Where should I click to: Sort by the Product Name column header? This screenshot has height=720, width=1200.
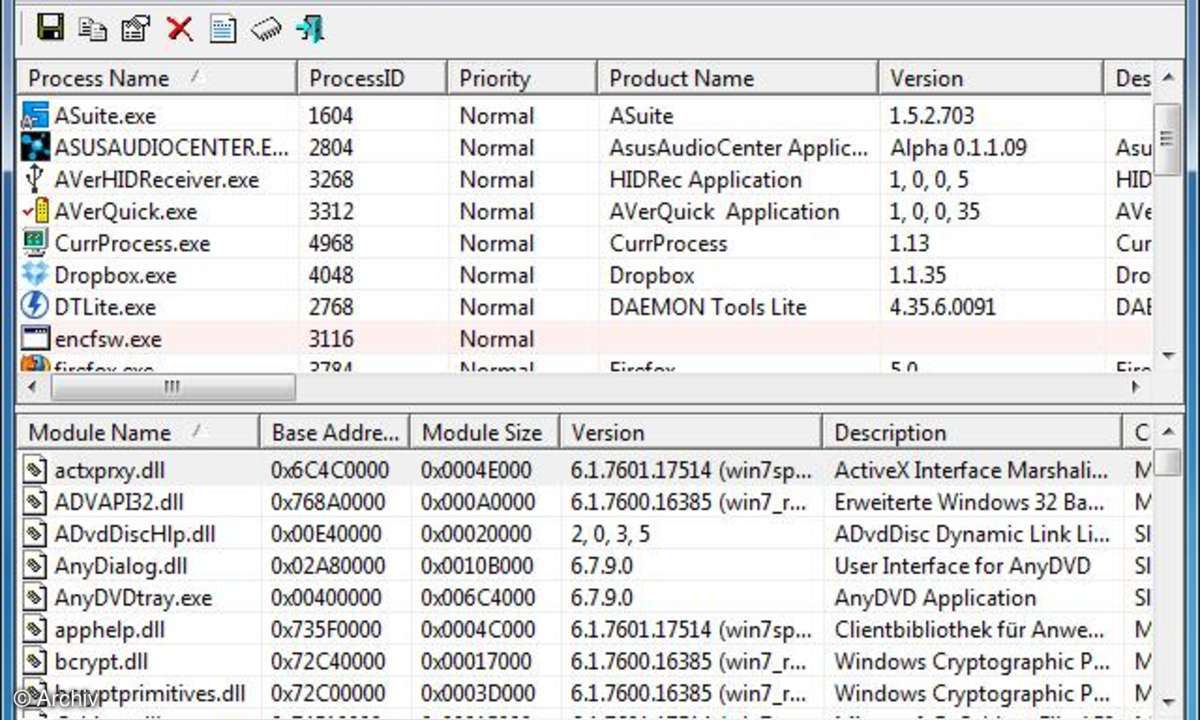(x=737, y=78)
